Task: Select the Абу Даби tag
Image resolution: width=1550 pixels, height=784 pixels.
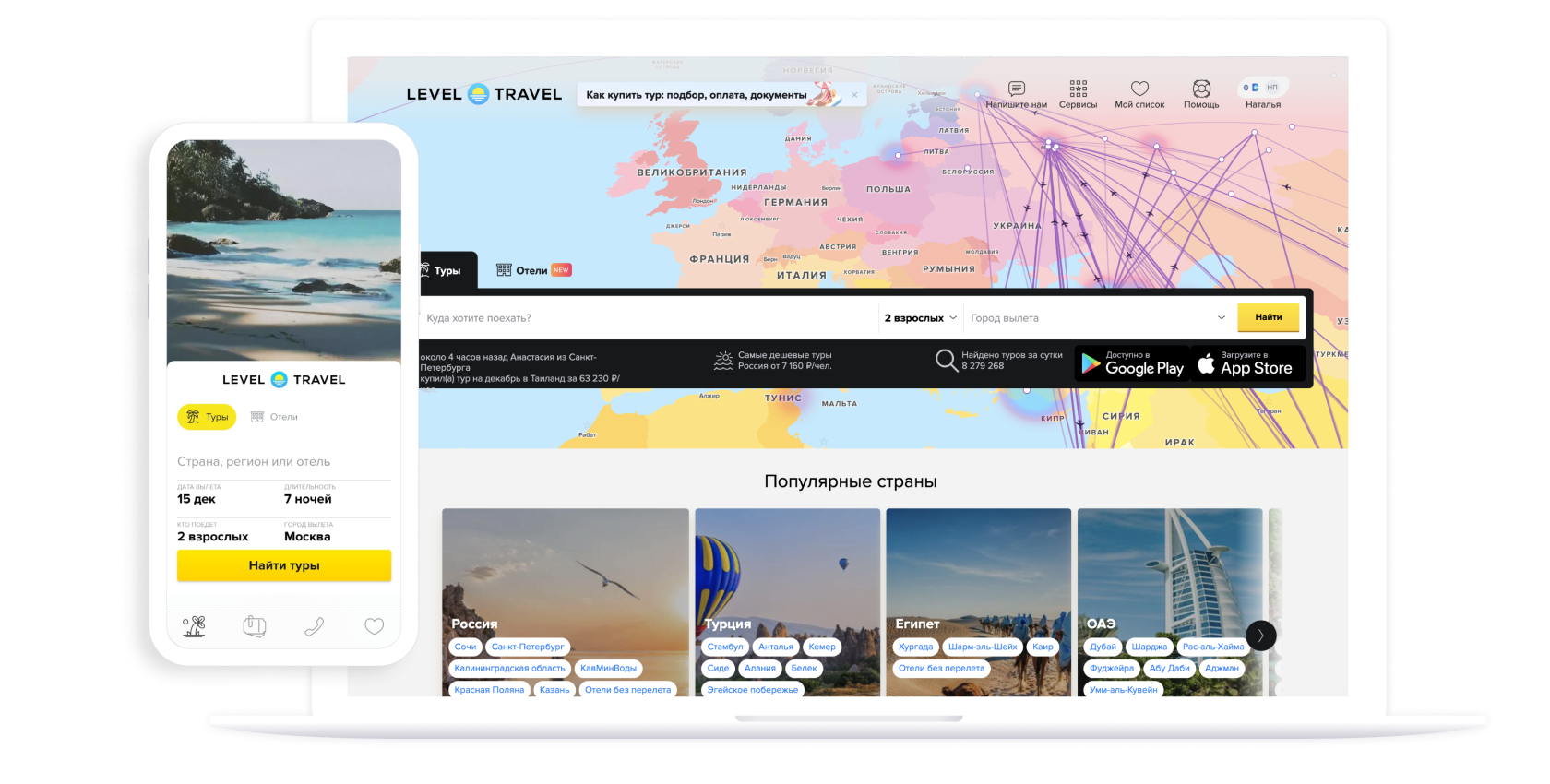Action: point(1169,668)
